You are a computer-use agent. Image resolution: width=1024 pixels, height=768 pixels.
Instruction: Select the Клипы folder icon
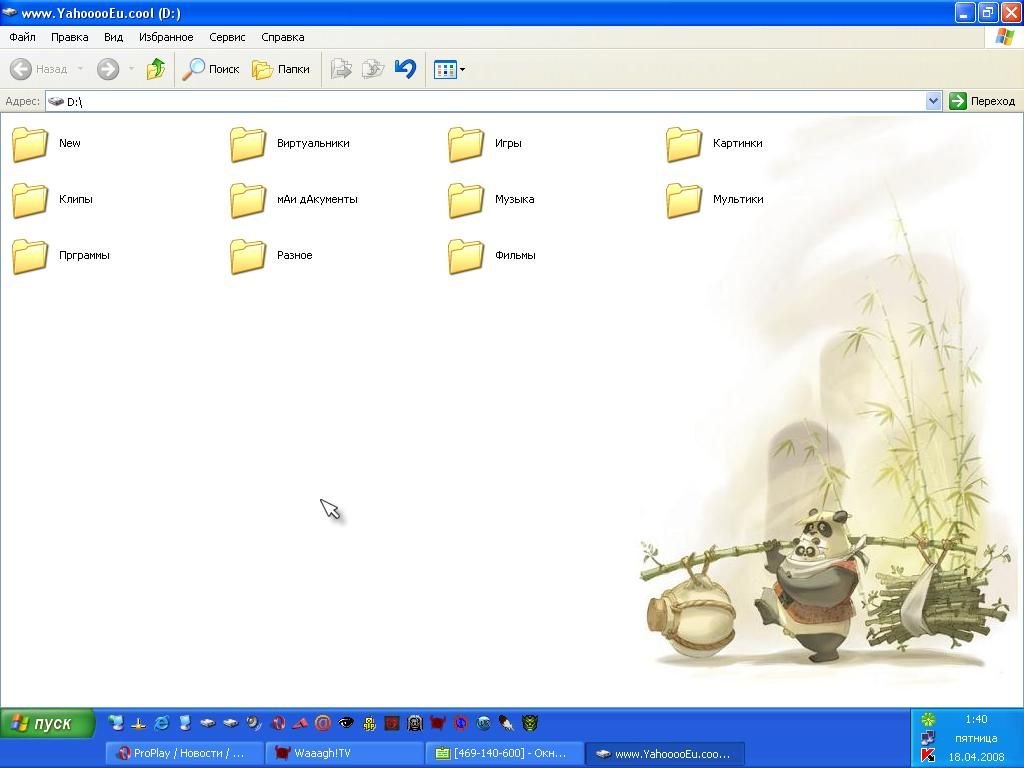(30, 200)
